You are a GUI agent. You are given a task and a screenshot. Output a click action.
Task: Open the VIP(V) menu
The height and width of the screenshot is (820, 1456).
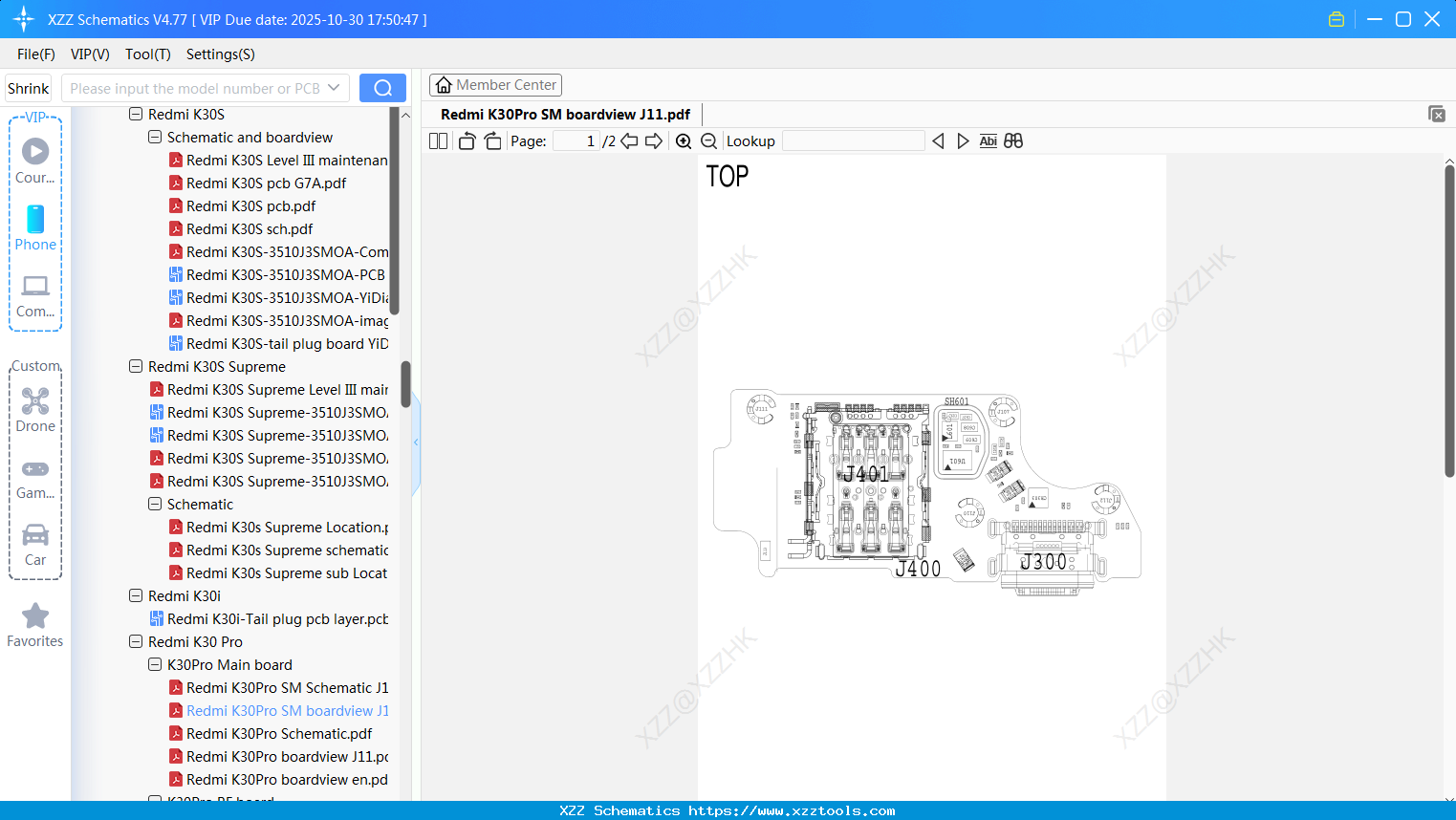pos(90,54)
